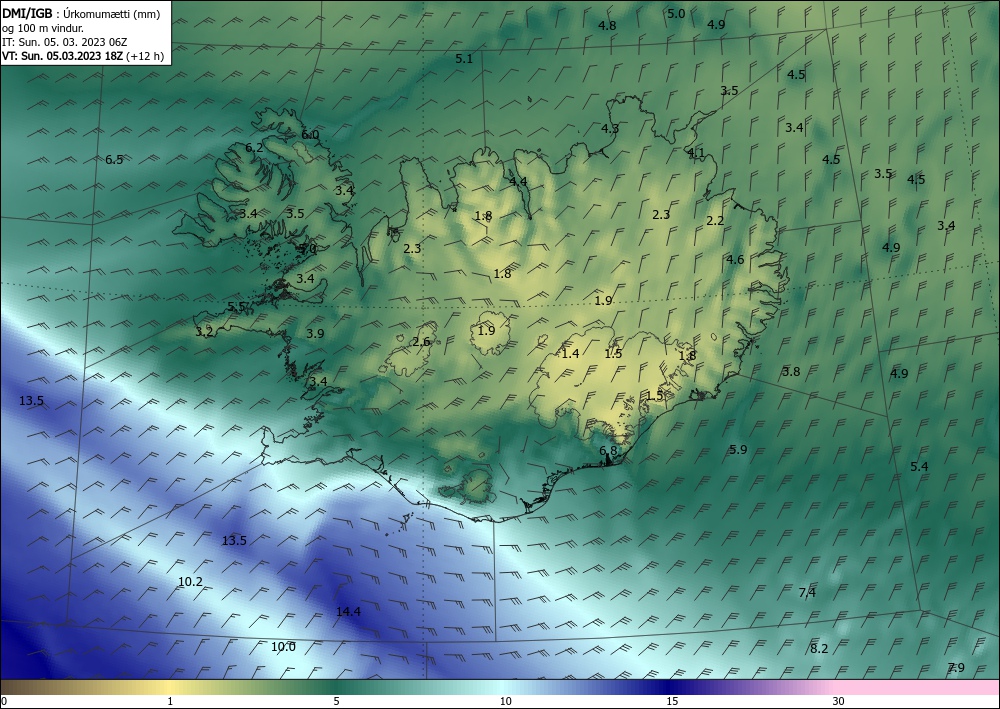Click the 5.0 value label

(676, 13)
